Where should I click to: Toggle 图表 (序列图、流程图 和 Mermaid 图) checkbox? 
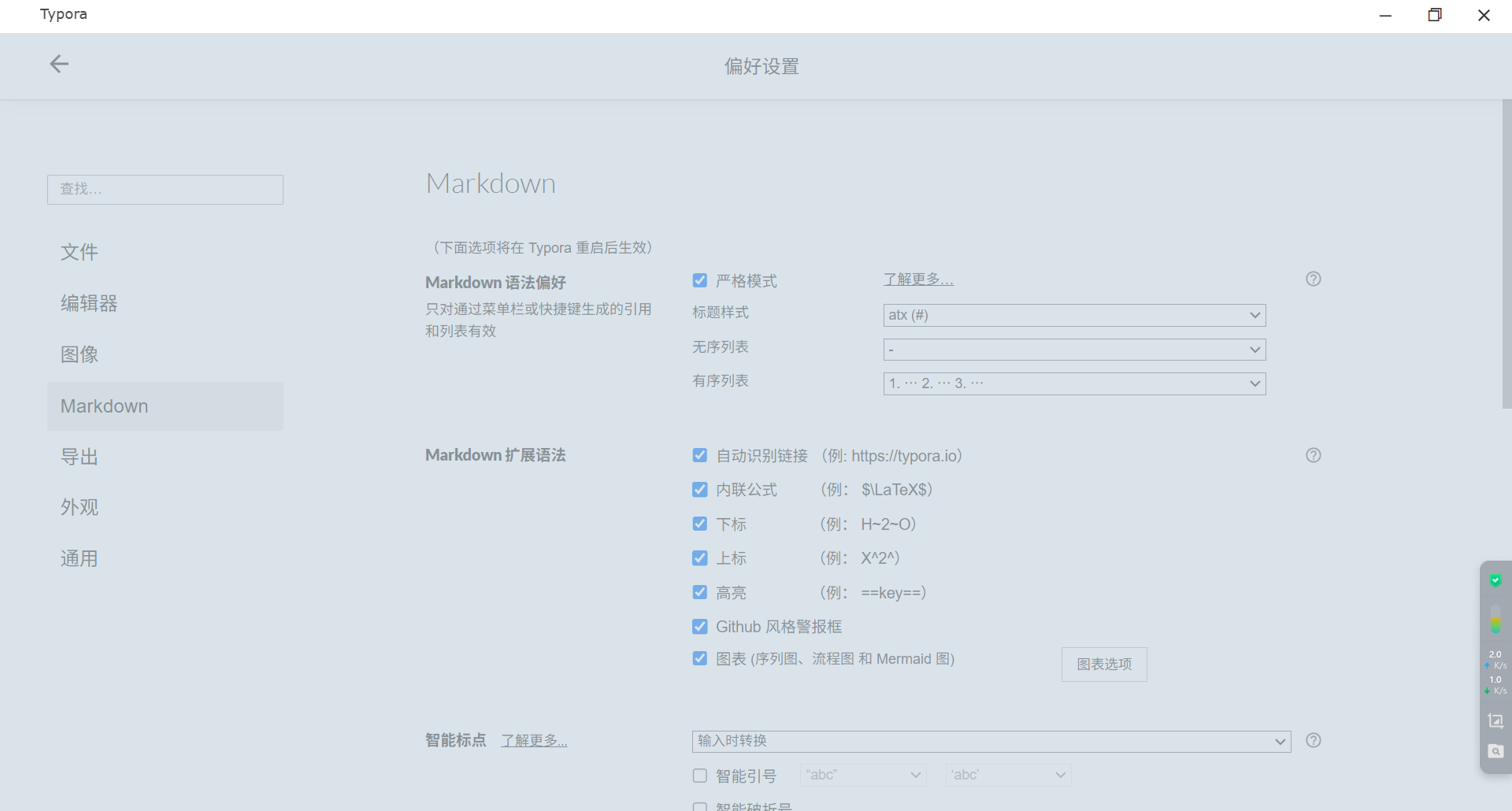point(699,658)
